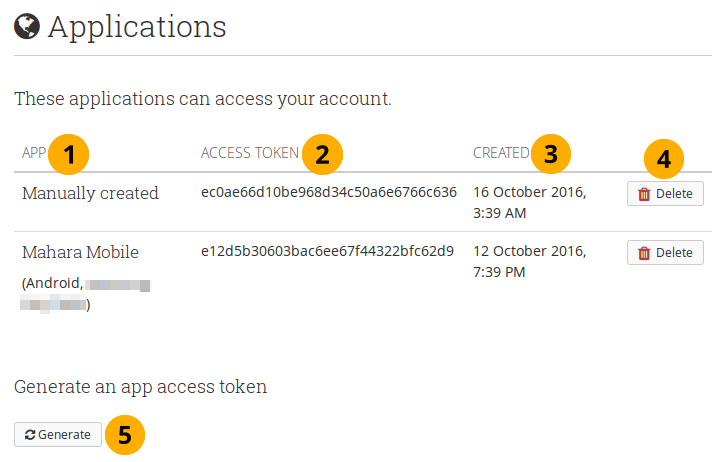This screenshot has width=726, height=462.
Task: Click trash icon in Mahara Mobile row
Action: tap(644, 253)
